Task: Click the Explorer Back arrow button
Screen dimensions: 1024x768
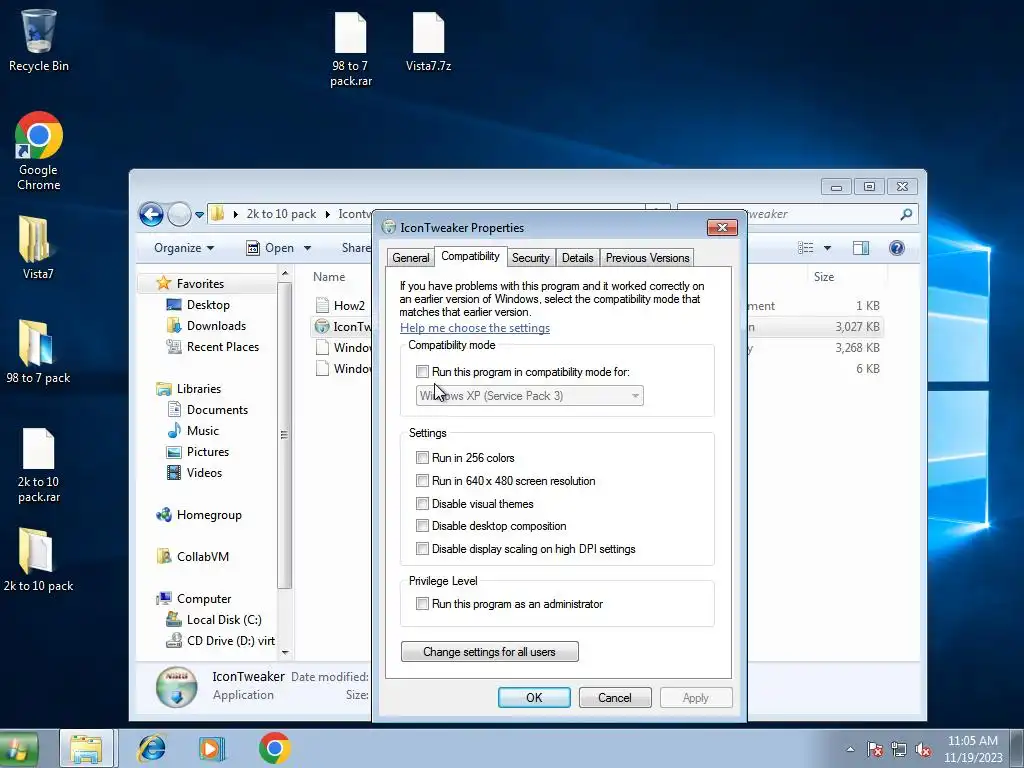Action: pos(151,214)
